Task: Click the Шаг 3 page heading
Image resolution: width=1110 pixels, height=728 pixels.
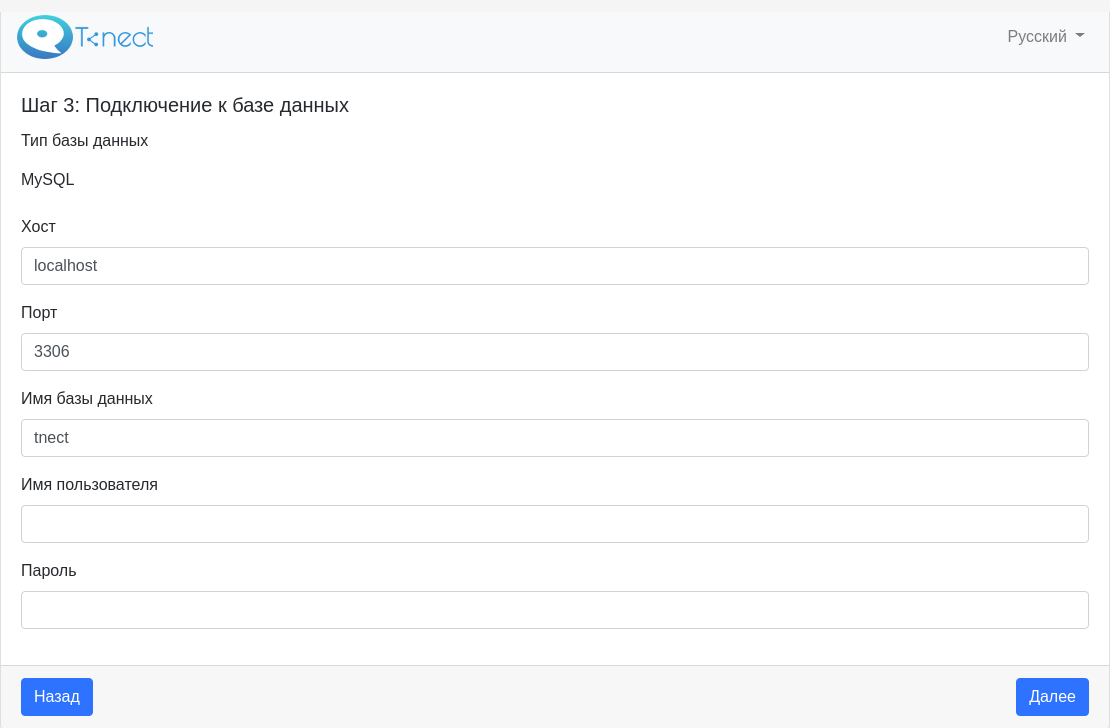Action: point(185,106)
